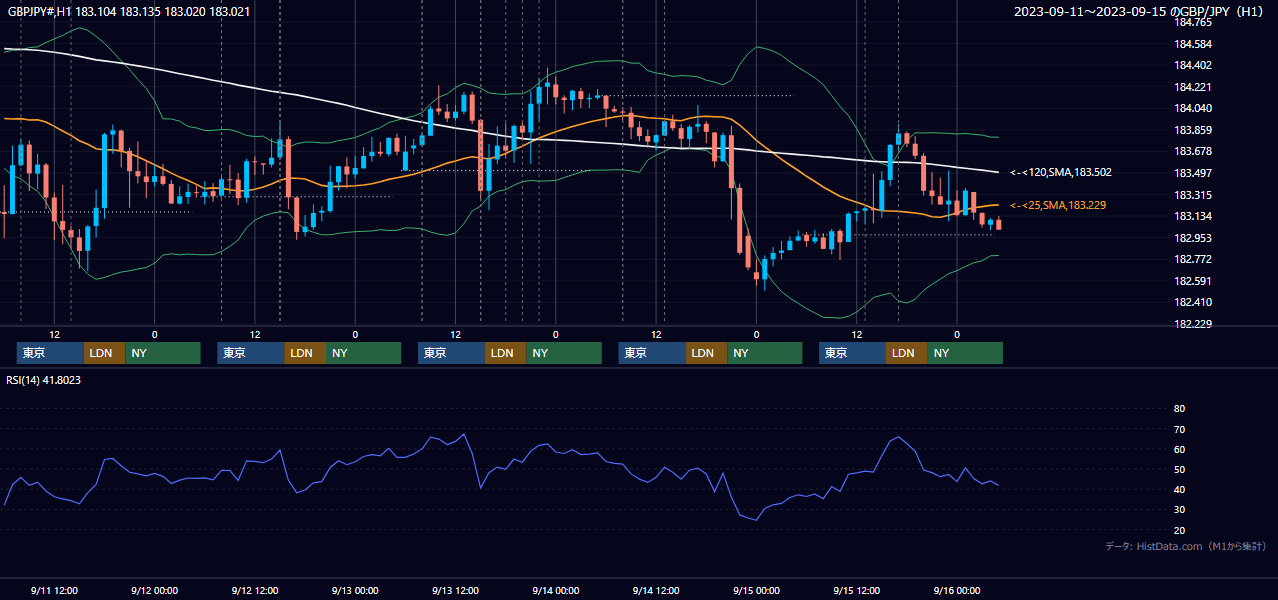Click price axis label 183.678
This screenshot has width=1278, height=600.
(x=1193, y=151)
